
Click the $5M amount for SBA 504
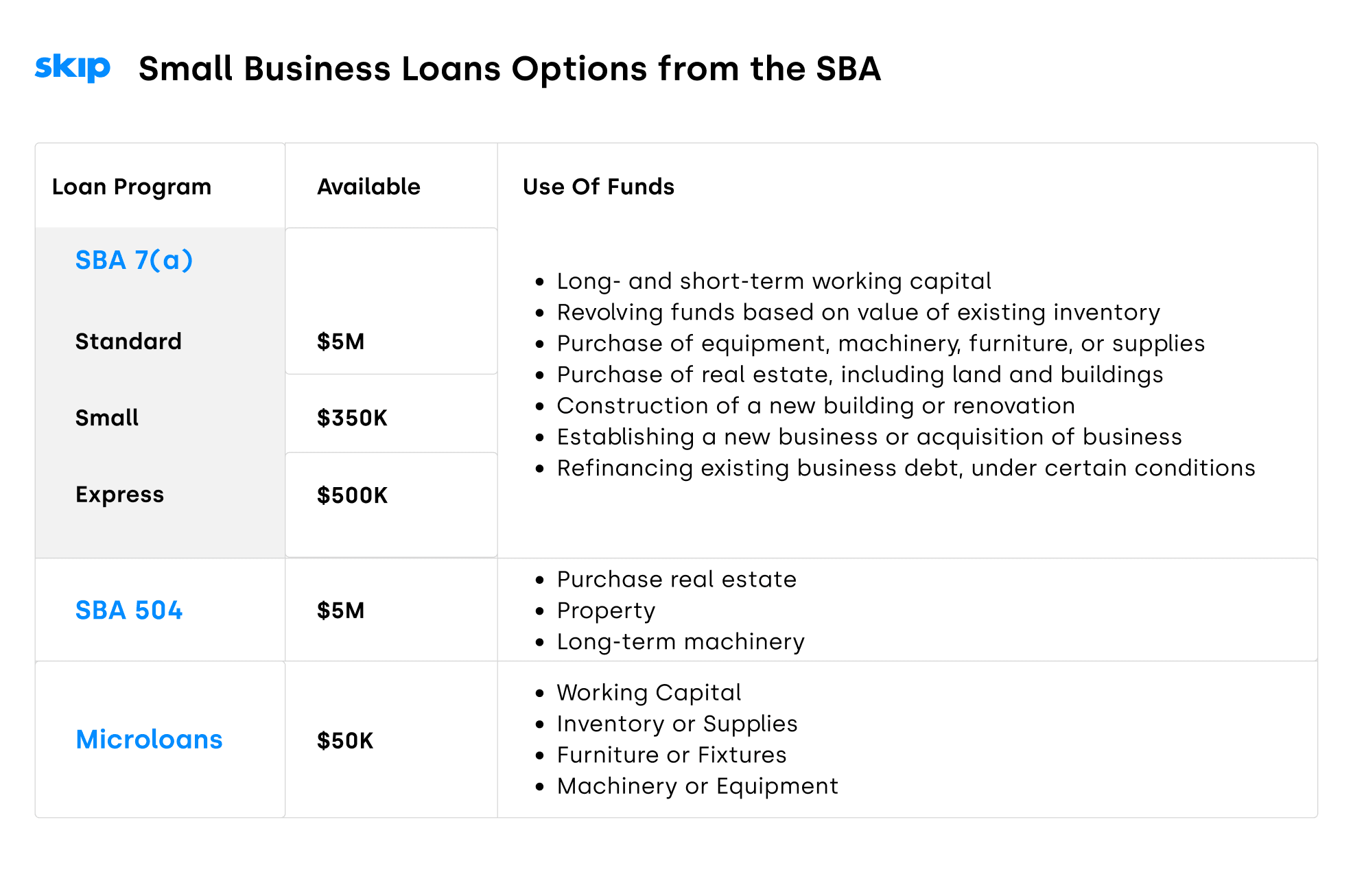coord(340,611)
